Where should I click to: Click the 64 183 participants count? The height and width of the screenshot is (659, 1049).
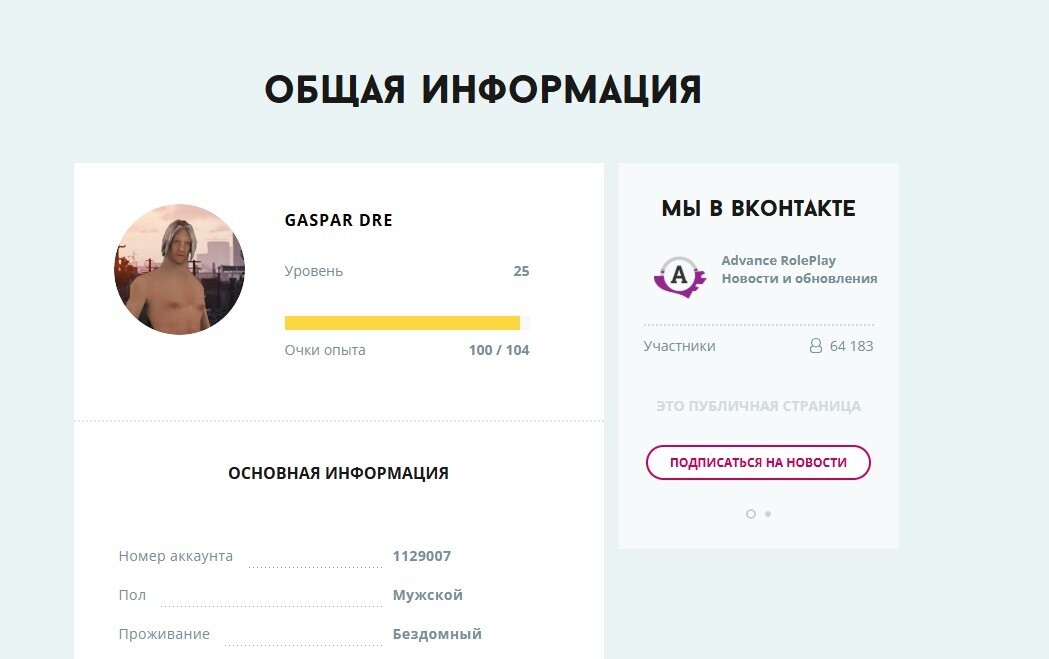851,346
